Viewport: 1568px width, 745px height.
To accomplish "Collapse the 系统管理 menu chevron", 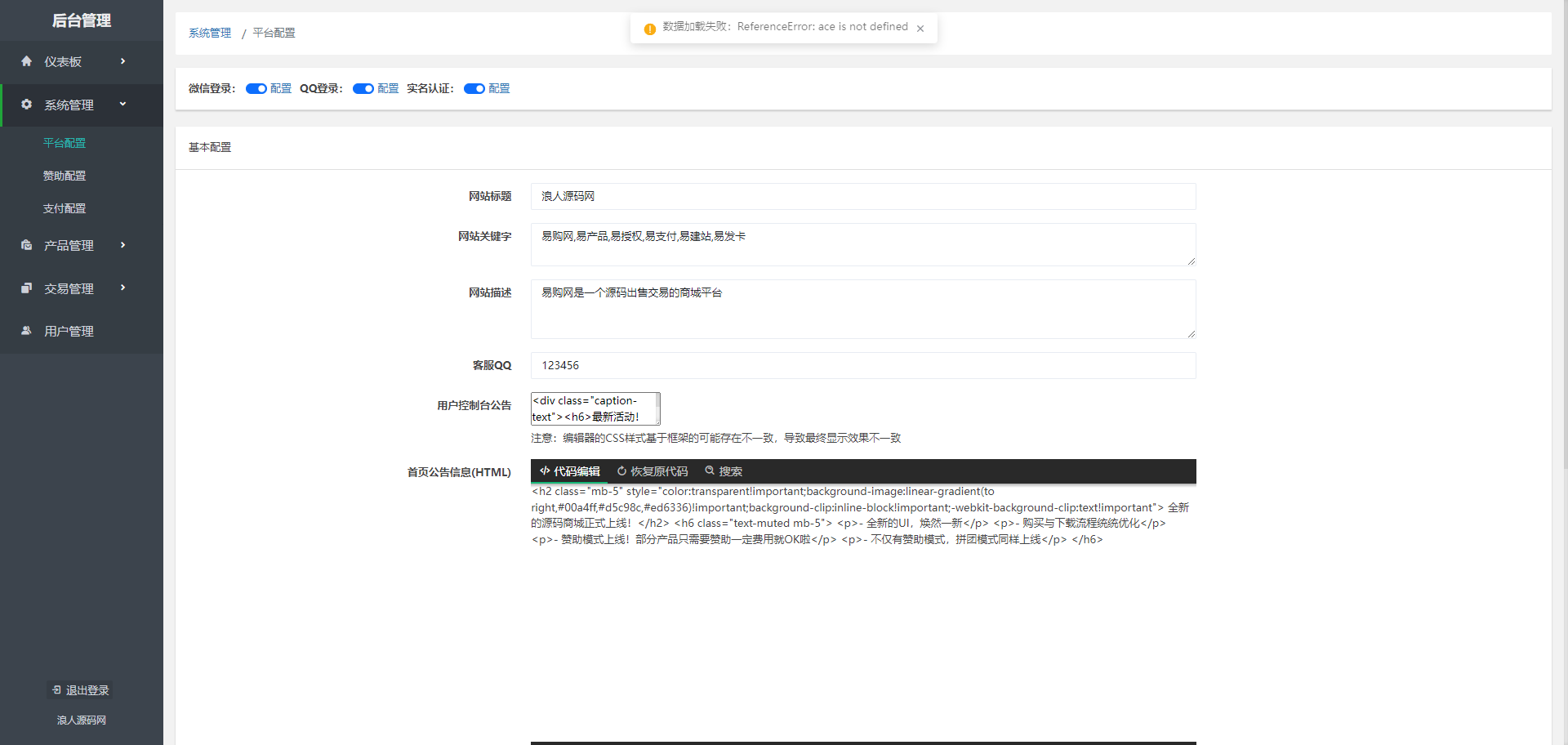I will point(123,104).
